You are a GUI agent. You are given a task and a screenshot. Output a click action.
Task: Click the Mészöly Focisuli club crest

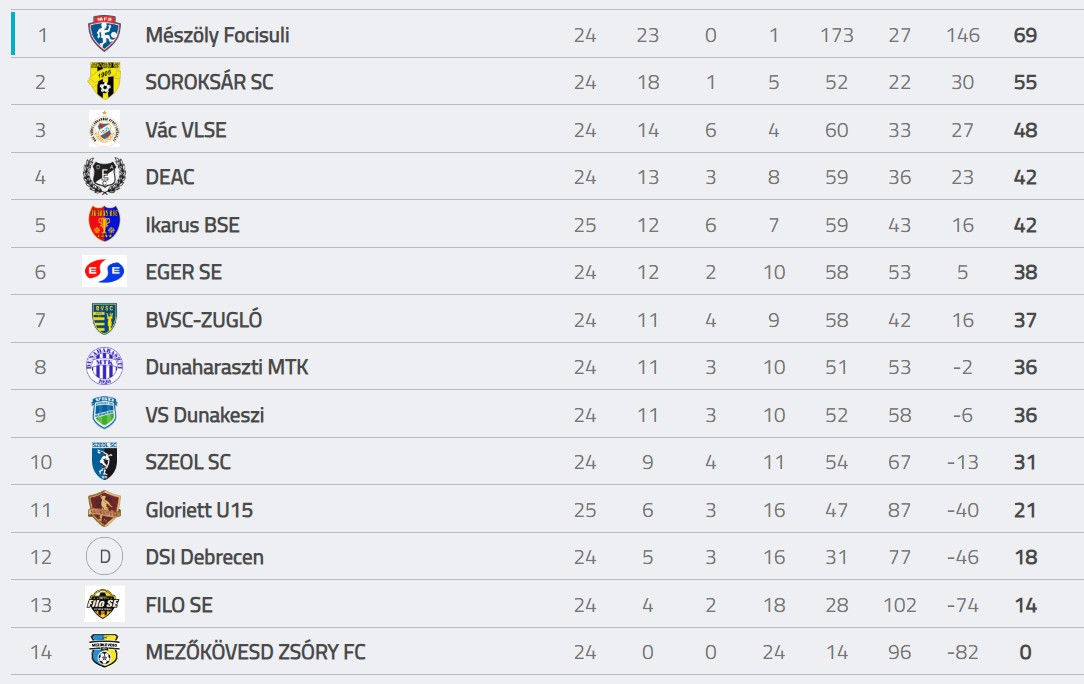coord(104,35)
